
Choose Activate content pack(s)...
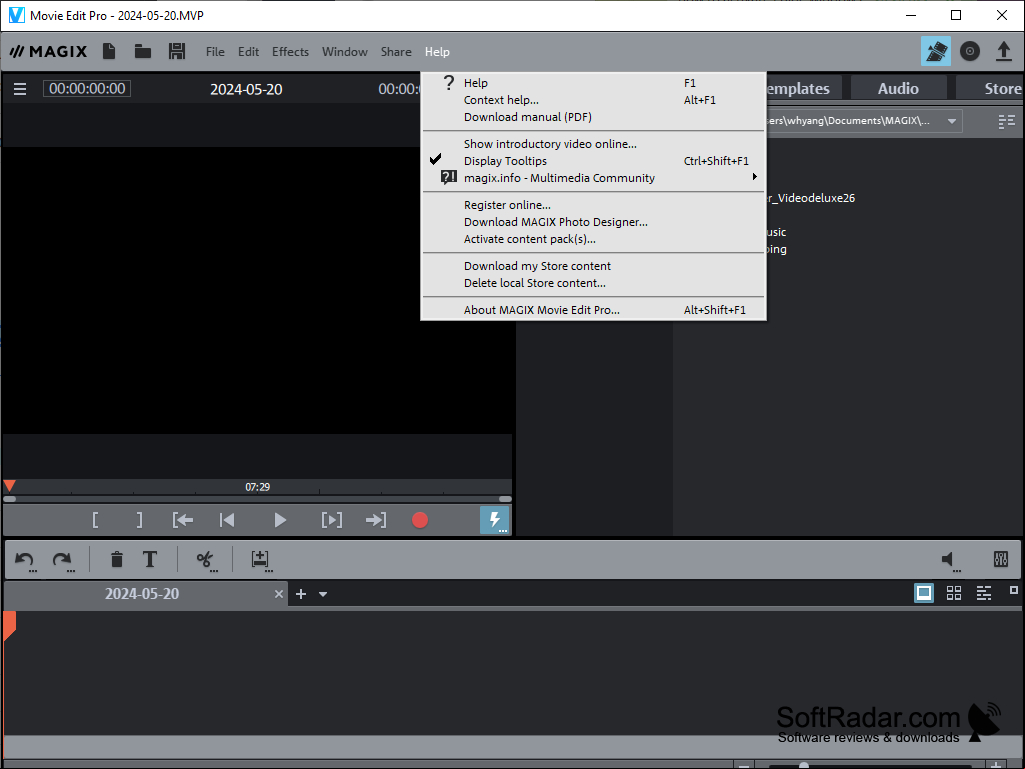click(594, 239)
